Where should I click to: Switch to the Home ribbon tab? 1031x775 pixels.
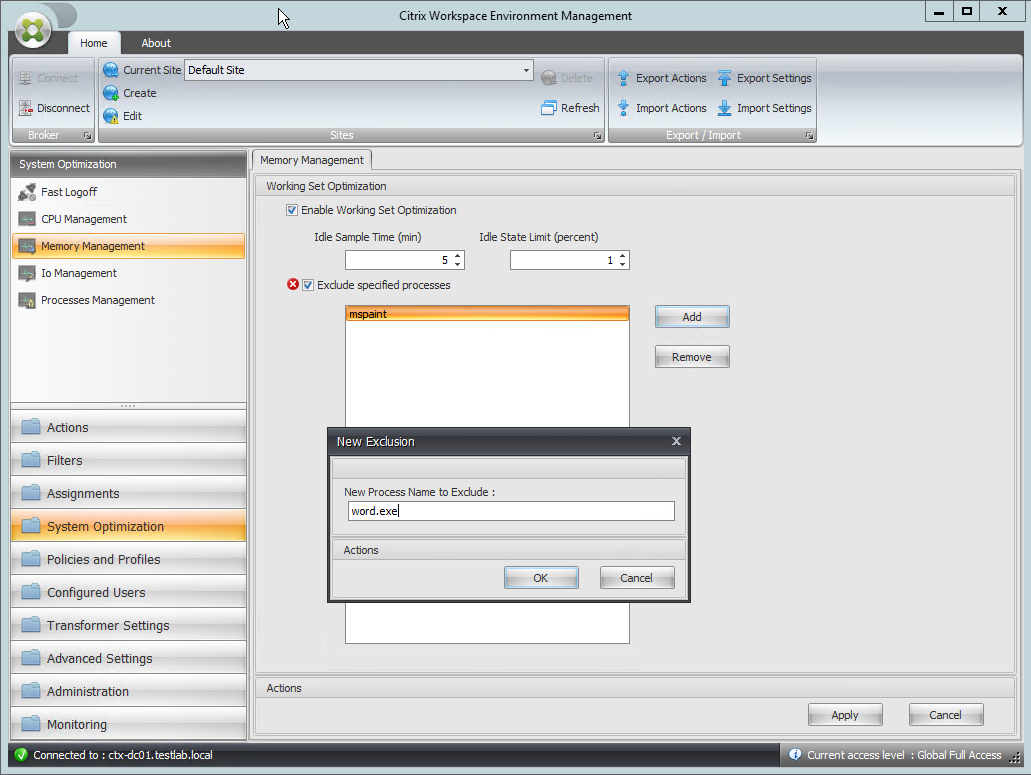pyautogui.click(x=93, y=43)
